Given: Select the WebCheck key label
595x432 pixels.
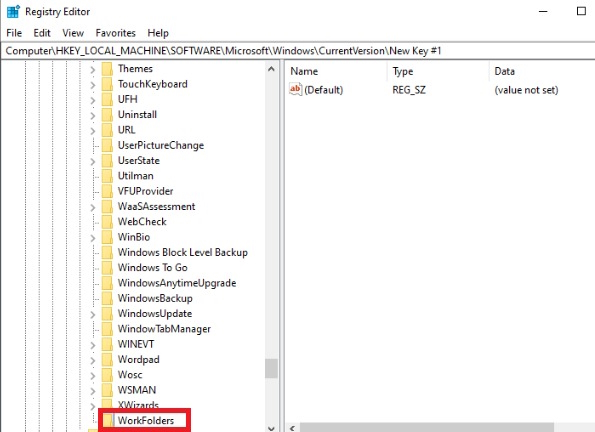Looking at the screenshot, I should pyautogui.click(x=142, y=222).
